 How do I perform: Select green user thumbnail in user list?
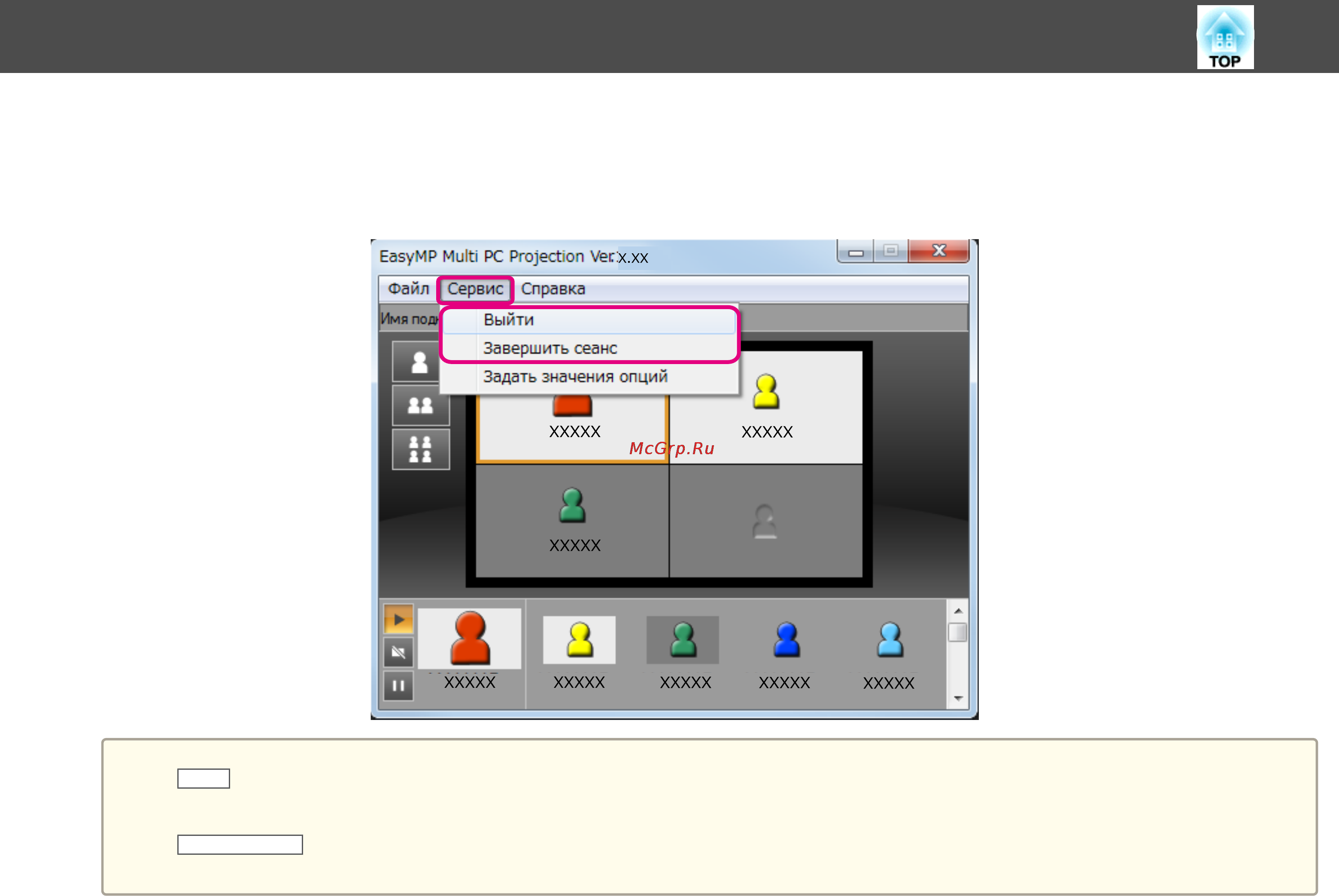[x=683, y=639]
